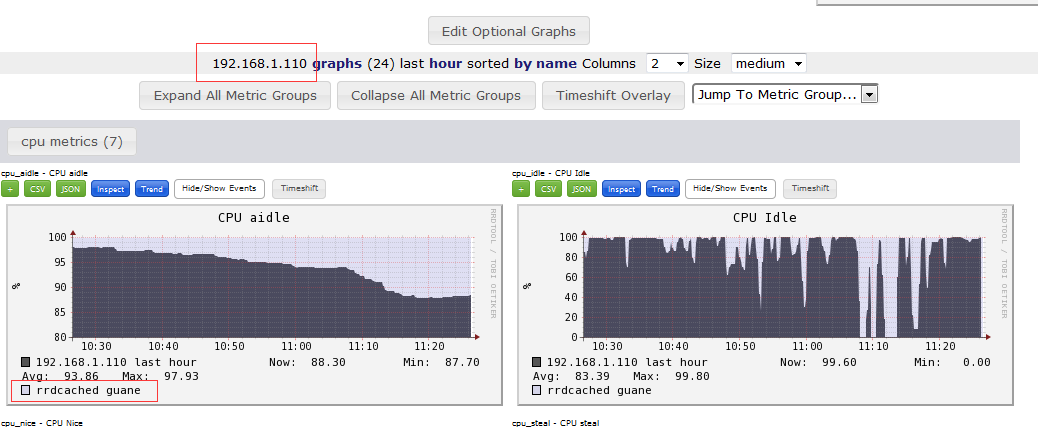Open the Columns dropdown
Viewport: 1038px width, 427px height.
point(667,63)
